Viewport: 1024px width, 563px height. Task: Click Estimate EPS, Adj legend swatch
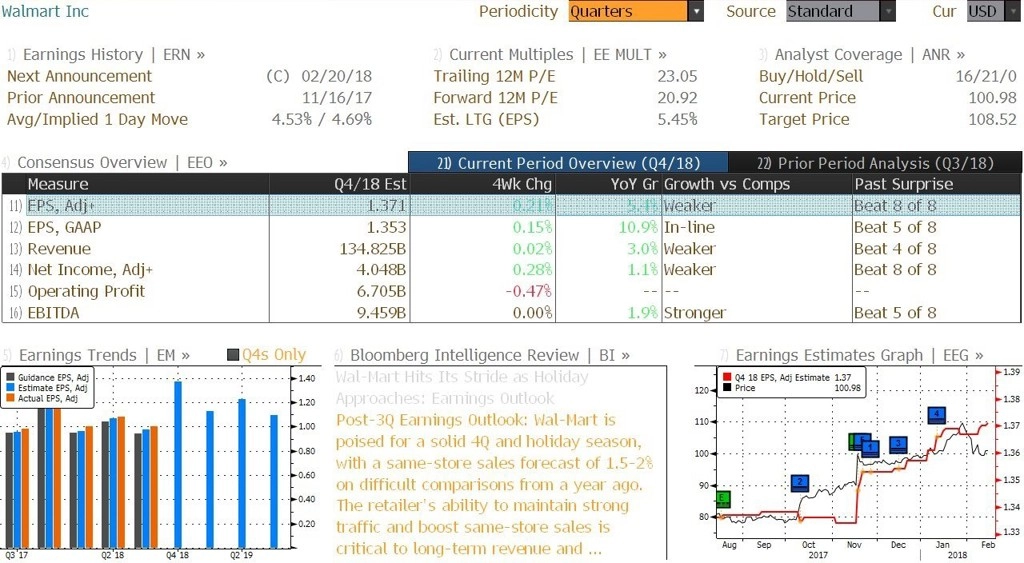(x=10, y=388)
